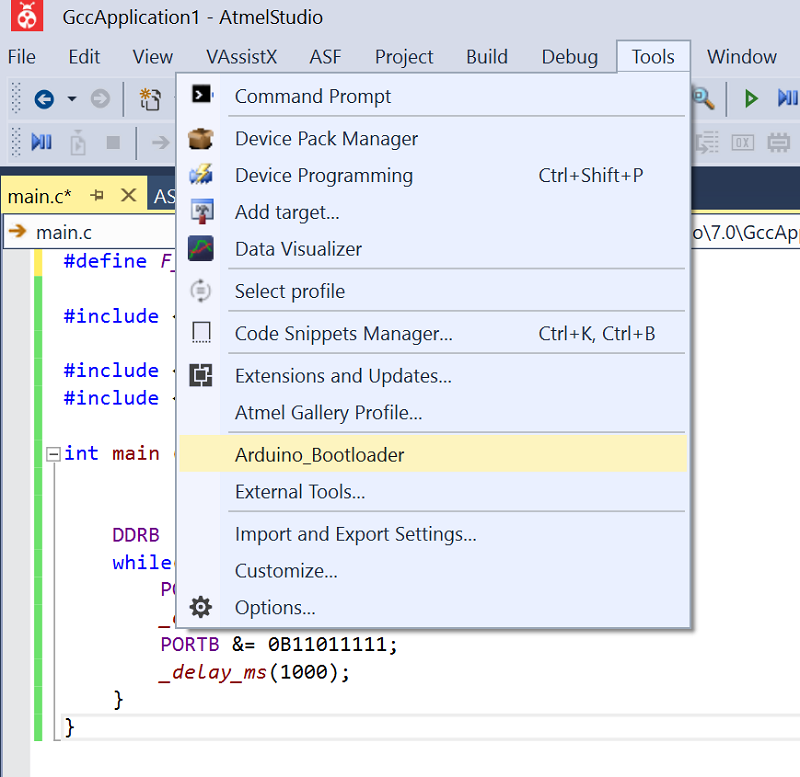This screenshot has width=800, height=777.
Task: Open Import and Export Settings...
Action: click(x=433, y=534)
